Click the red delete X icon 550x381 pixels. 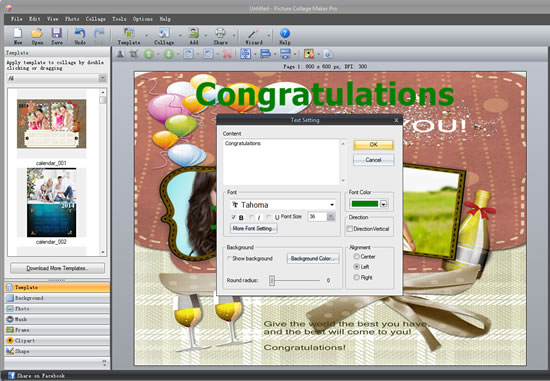pyautogui.click(x=228, y=54)
